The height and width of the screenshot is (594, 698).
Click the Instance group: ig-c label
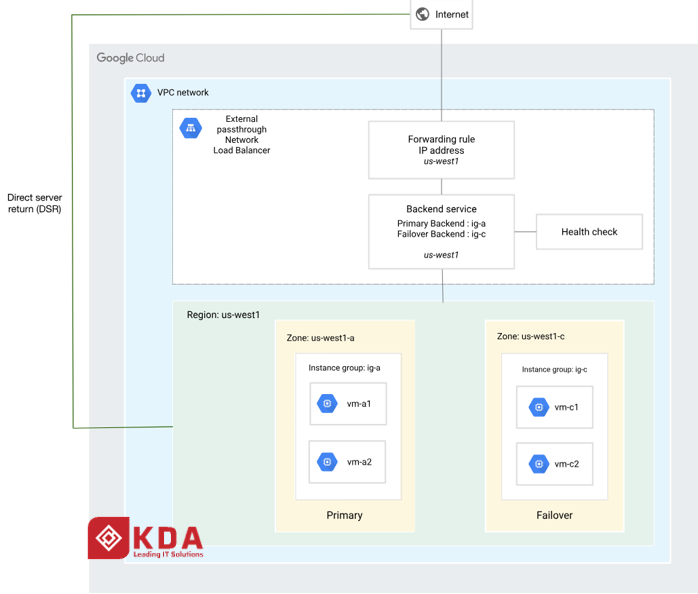554,370
